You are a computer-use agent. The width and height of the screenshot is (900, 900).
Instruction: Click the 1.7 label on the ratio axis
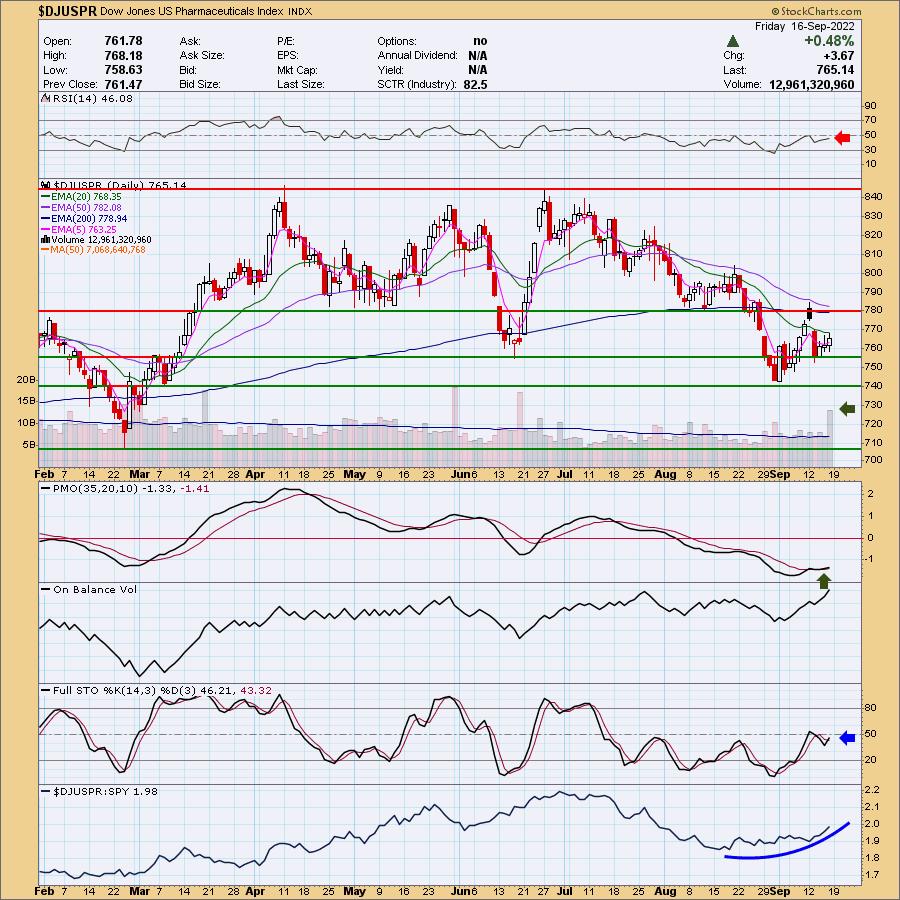[872, 875]
